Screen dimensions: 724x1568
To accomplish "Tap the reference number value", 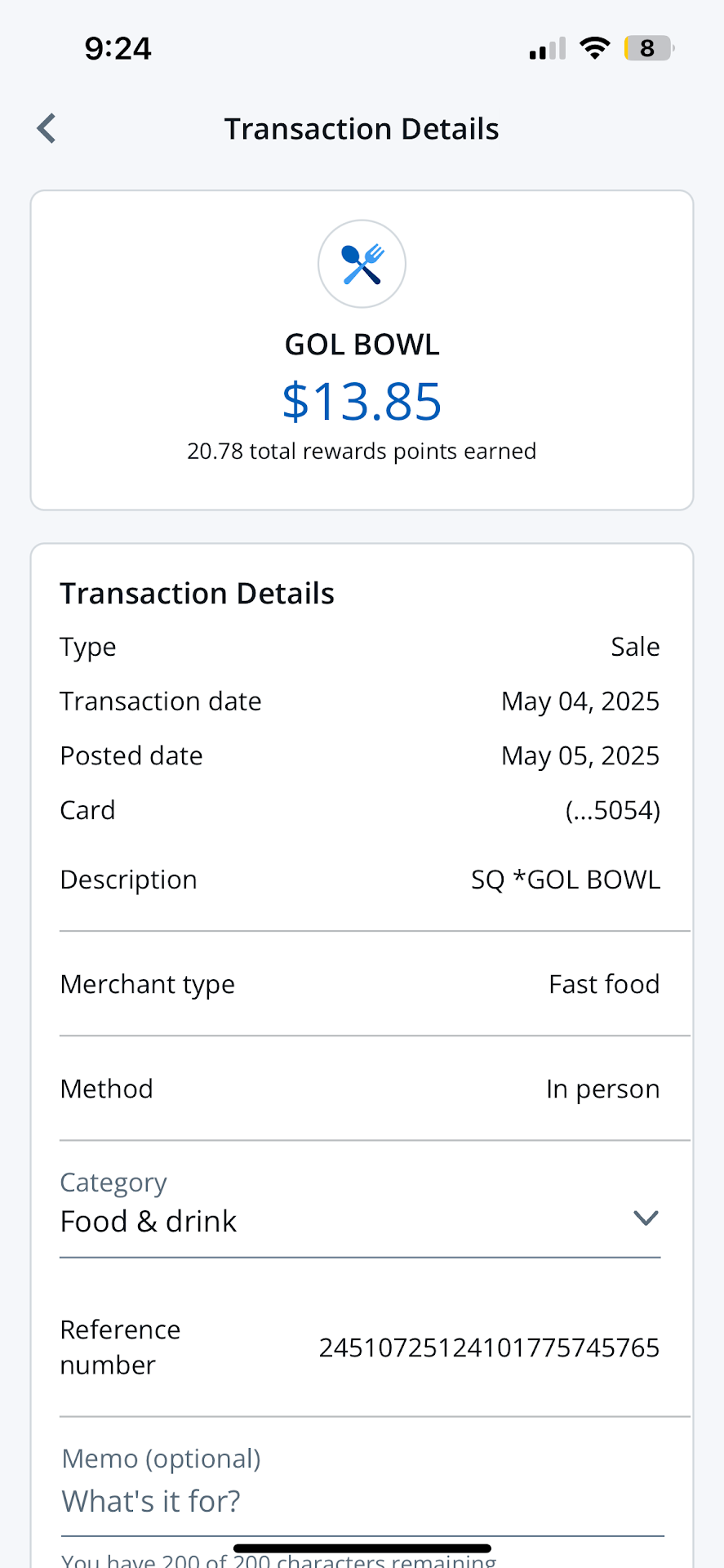I will click(489, 1347).
